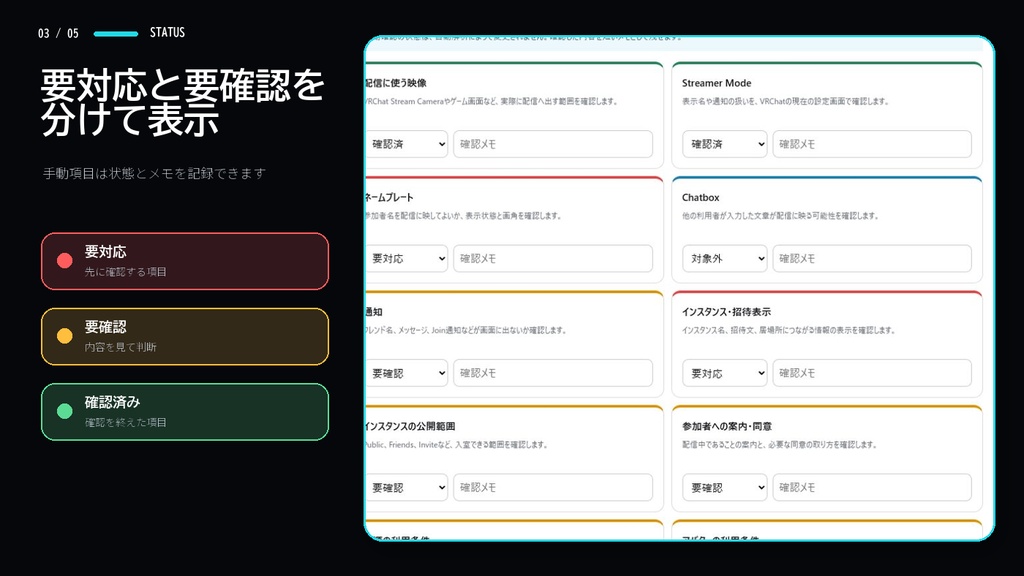Click the 確認メモ field in Chatbox card

872,259
